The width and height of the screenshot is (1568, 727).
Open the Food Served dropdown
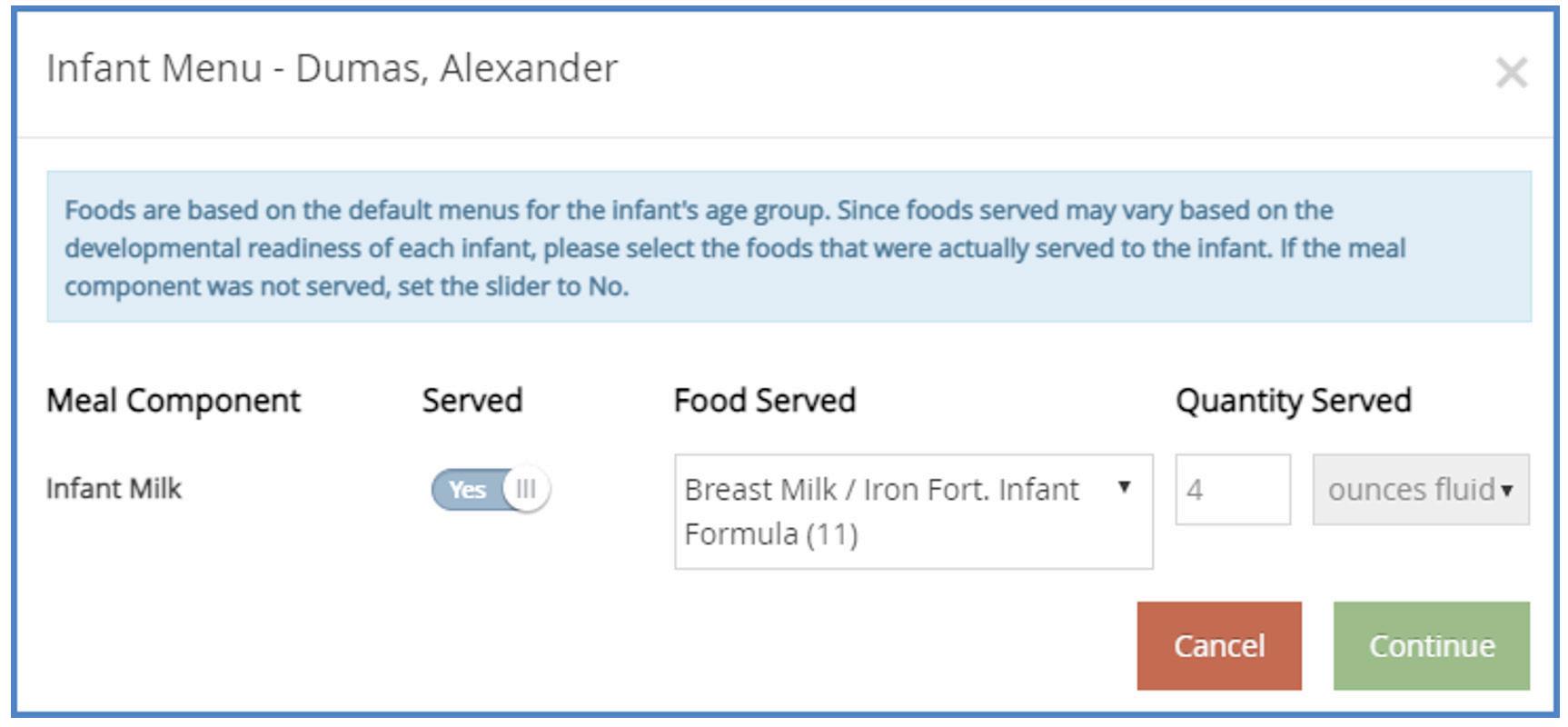pyautogui.click(x=913, y=512)
